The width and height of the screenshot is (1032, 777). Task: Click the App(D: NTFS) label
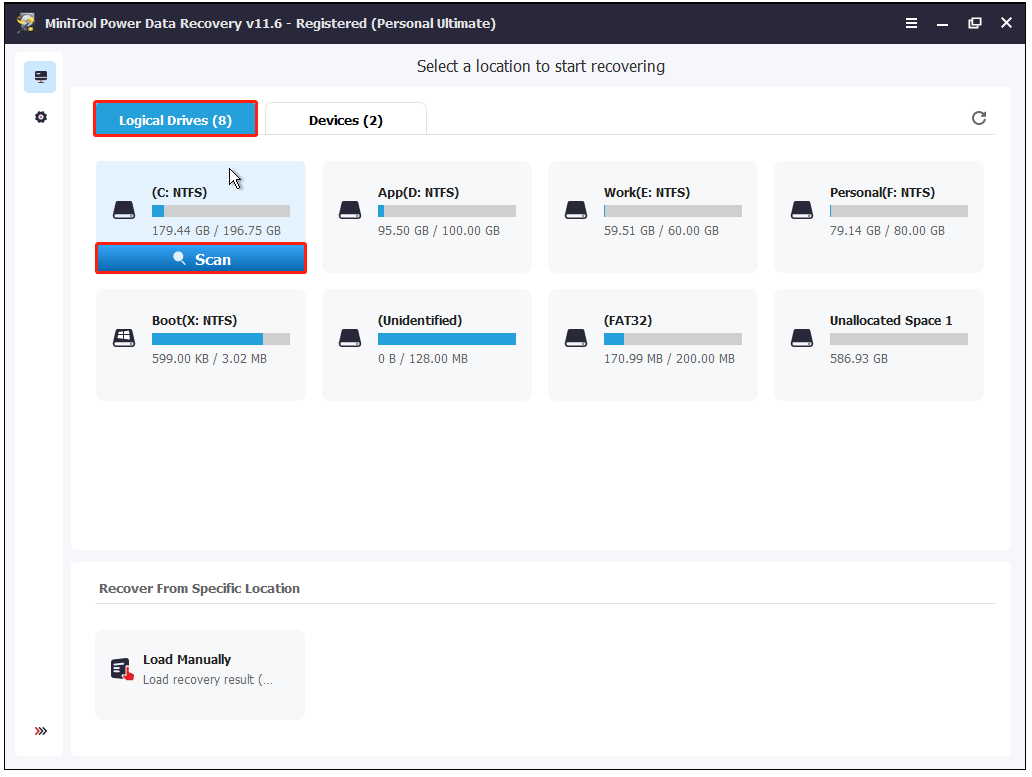point(419,193)
